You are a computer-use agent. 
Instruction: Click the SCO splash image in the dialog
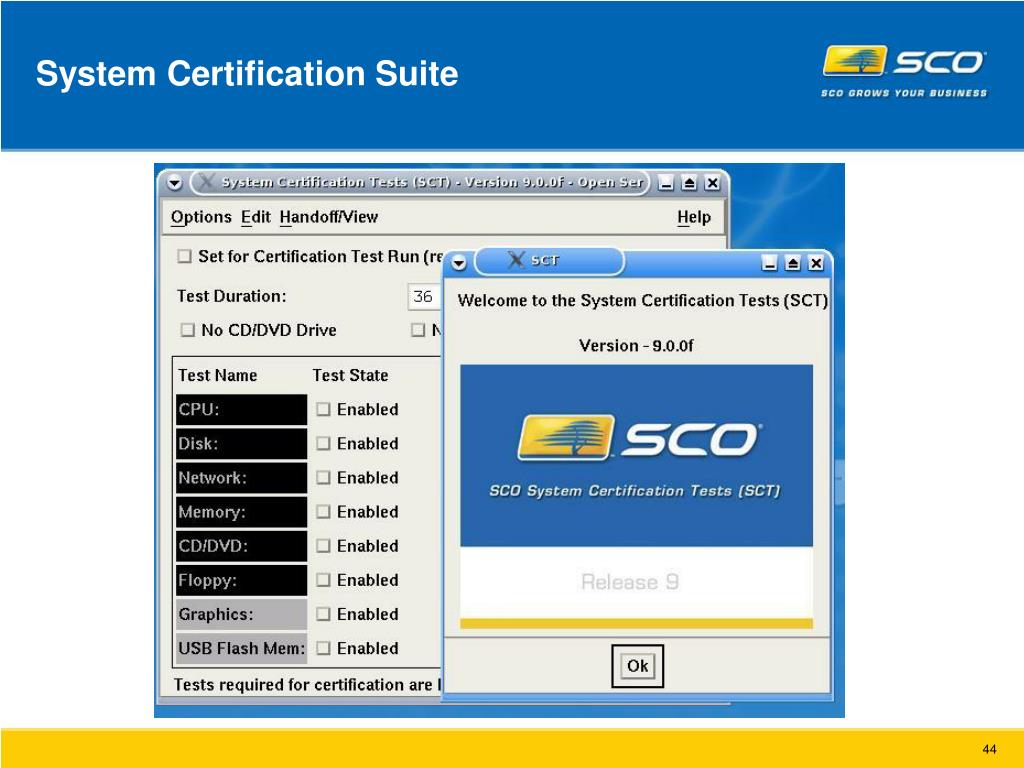coord(637,496)
